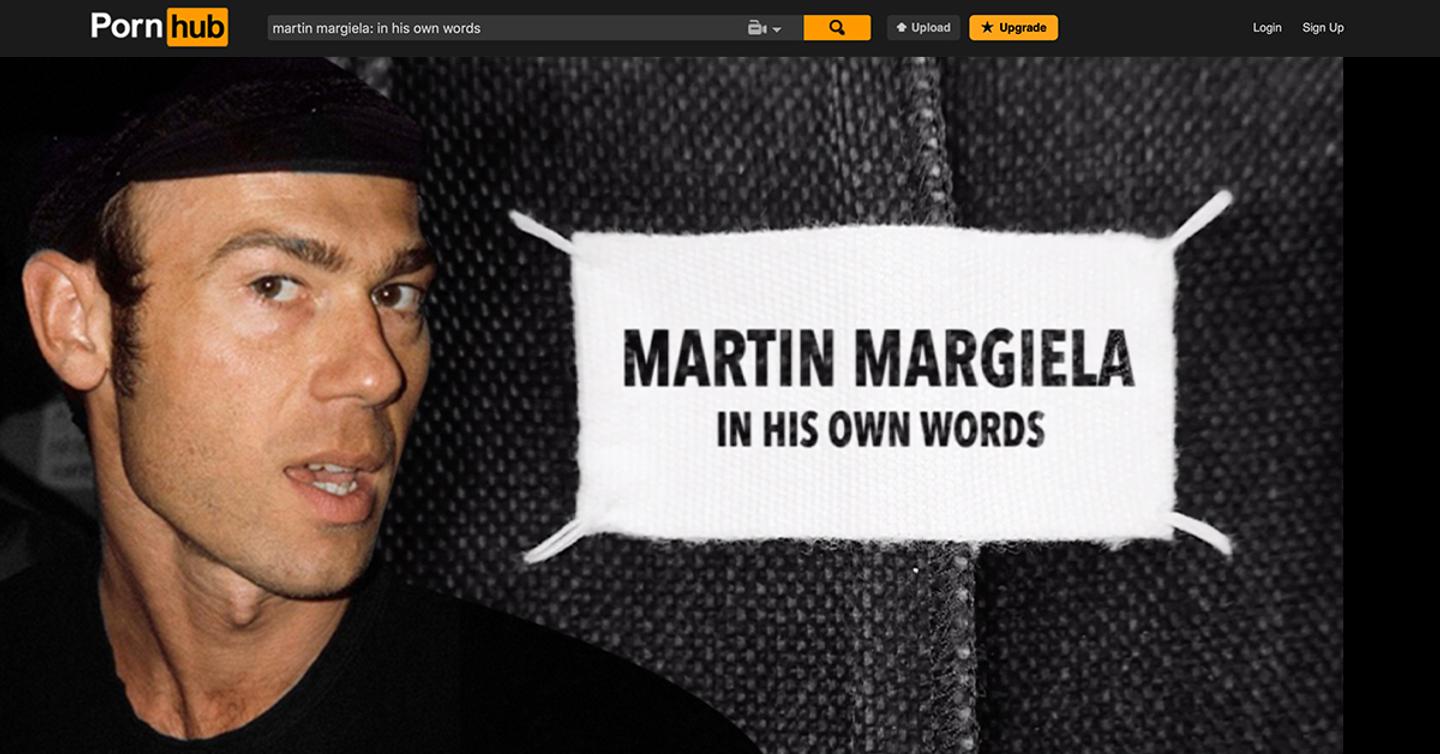Click the Martin Margiela title banner image
The width and height of the screenshot is (1440, 754).
pos(671,405)
